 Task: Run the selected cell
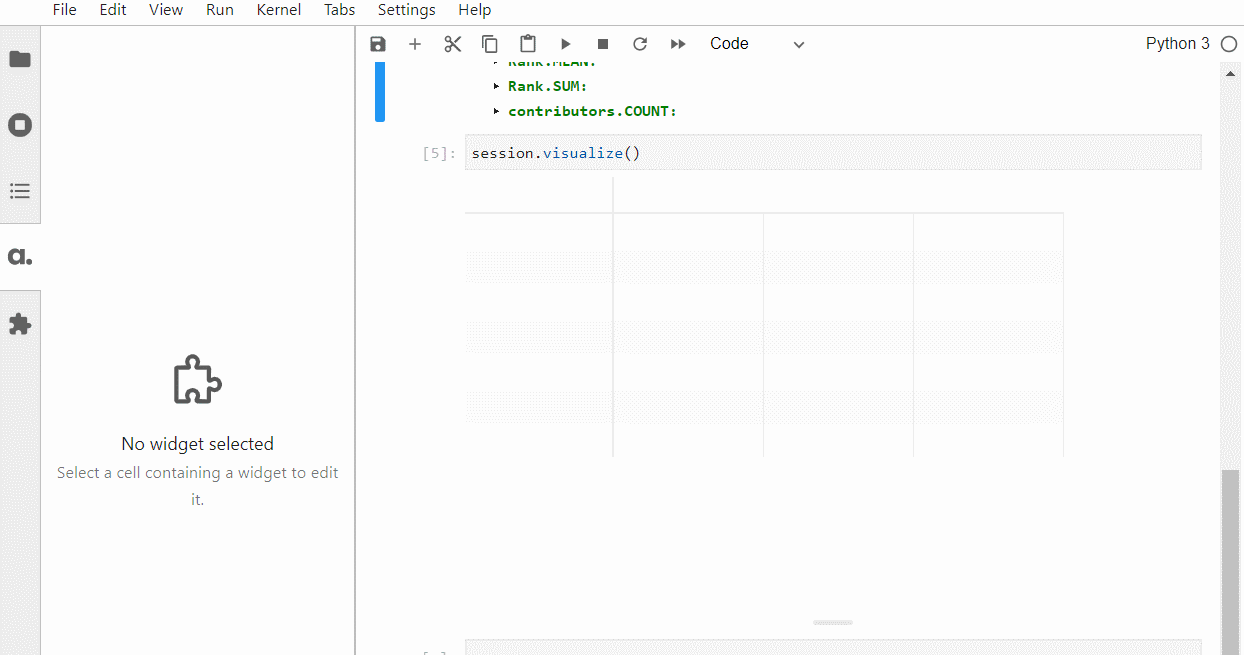(x=565, y=44)
